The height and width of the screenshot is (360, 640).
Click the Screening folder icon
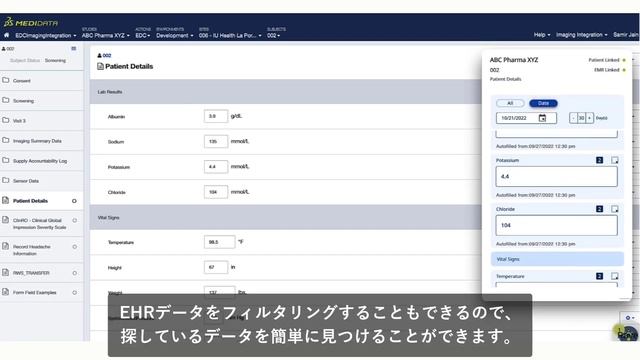6,100
